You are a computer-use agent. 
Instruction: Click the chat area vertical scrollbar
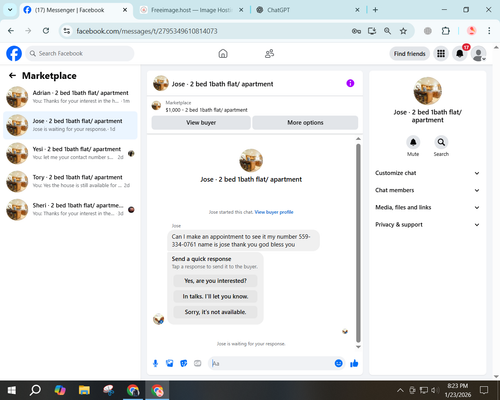click(358, 243)
